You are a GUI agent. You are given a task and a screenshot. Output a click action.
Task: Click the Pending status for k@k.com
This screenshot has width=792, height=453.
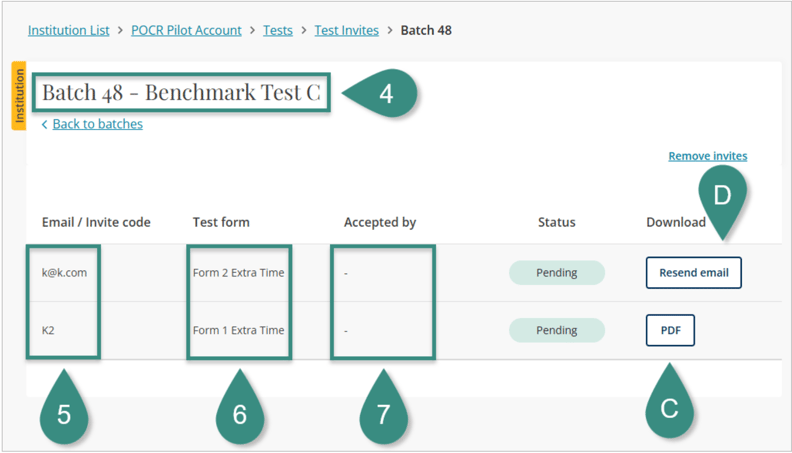coord(557,273)
